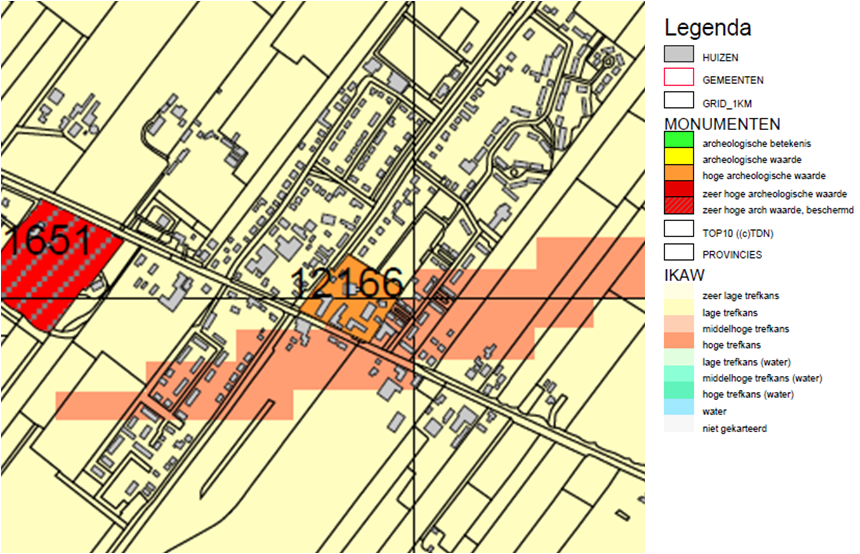The height and width of the screenshot is (554, 860).
Task: Select the orange hoge archeologische waarde swatch
Action: tap(678, 172)
